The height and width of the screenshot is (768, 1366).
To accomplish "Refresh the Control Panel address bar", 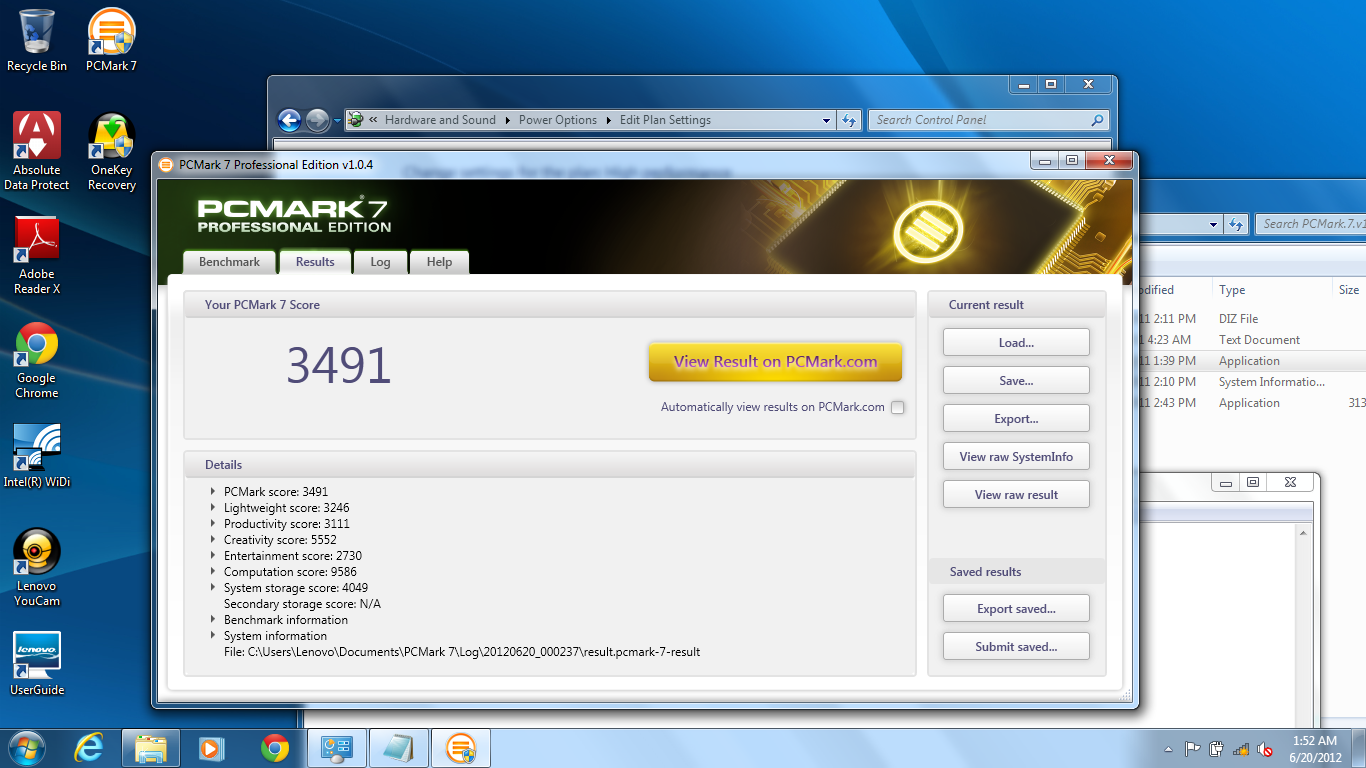I will click(x=849, y=120).
